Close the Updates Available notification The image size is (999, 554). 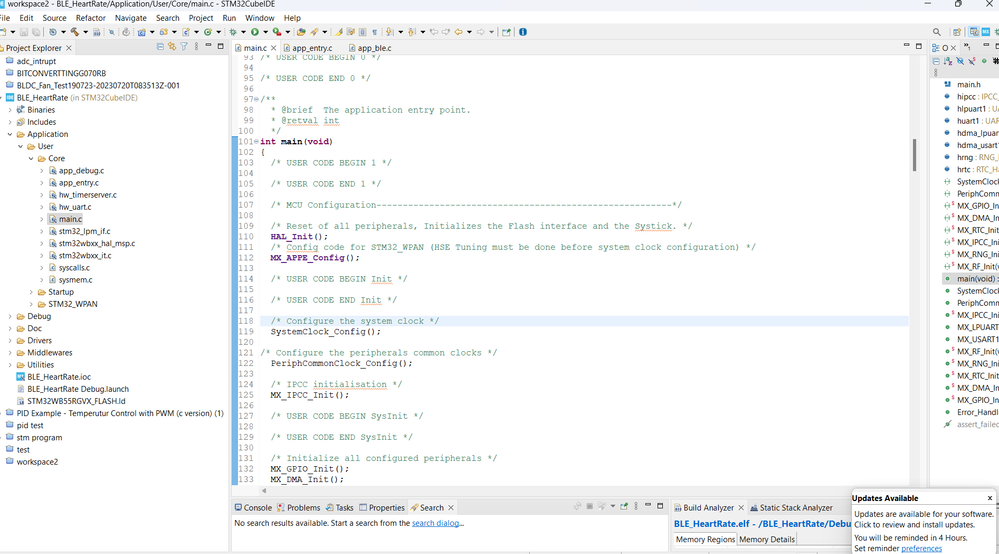[989, 499]
